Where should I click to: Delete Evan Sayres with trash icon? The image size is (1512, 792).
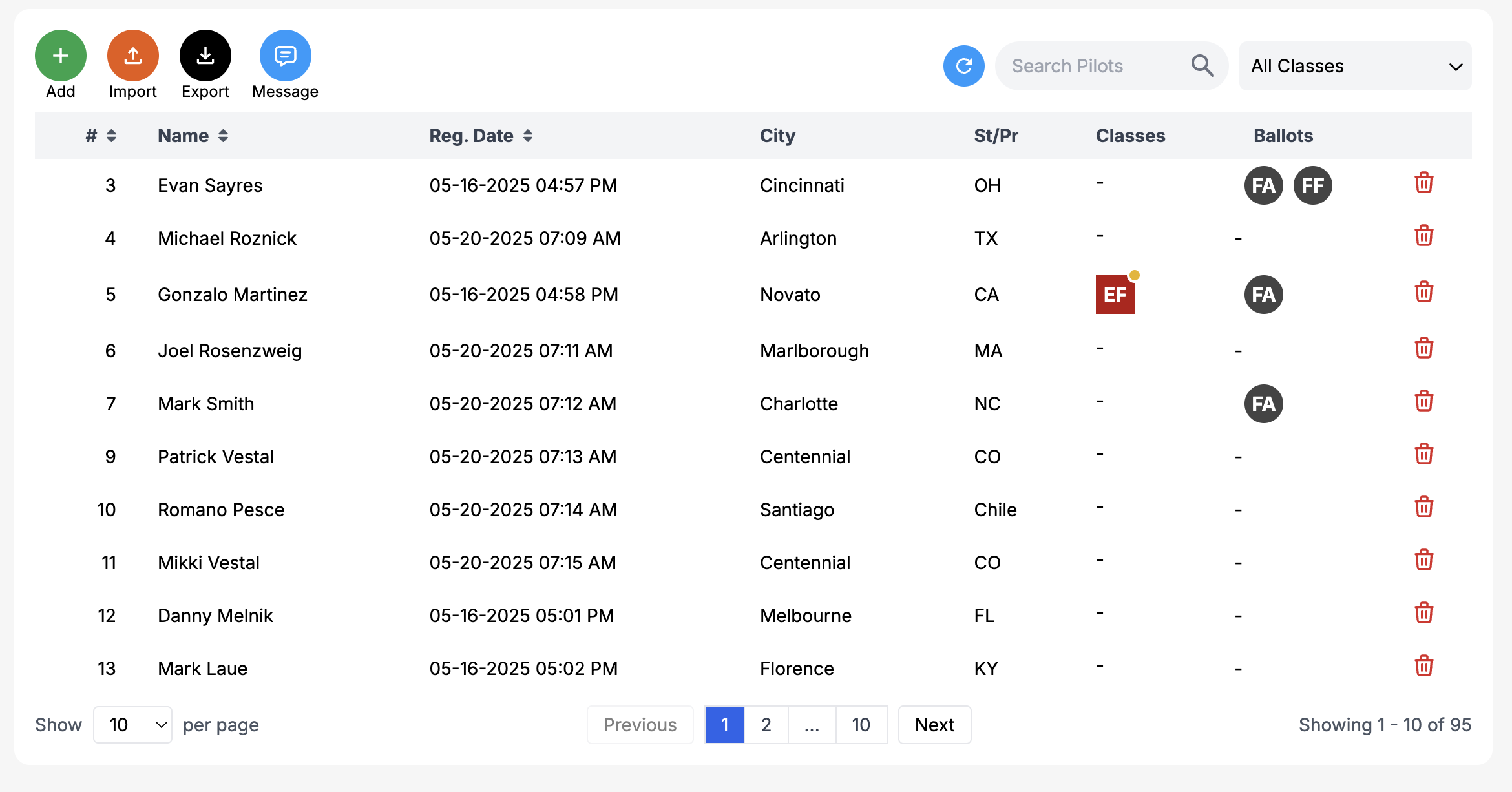1423,183
